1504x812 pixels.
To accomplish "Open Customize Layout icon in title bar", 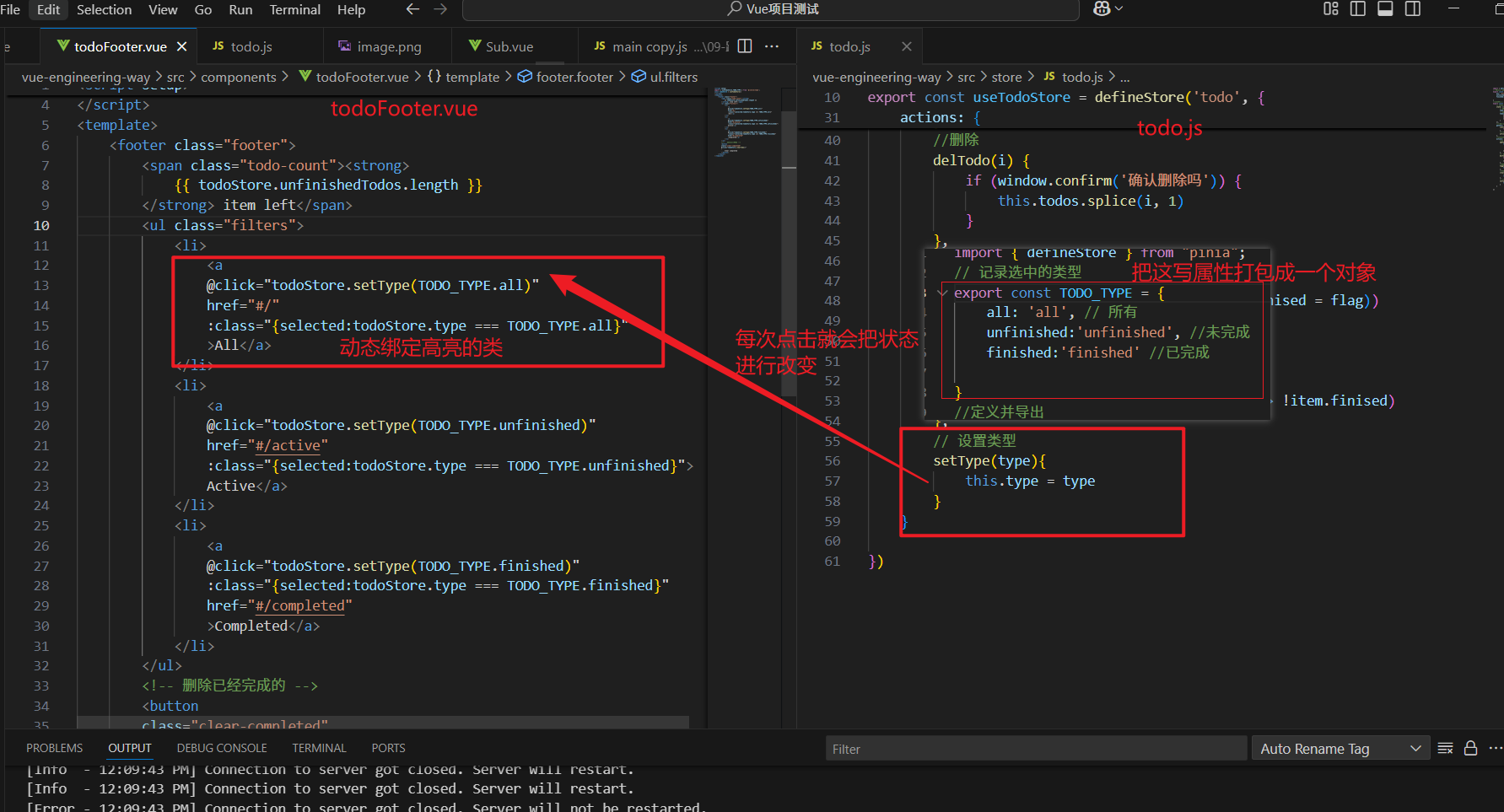I will click(1331, 8).
